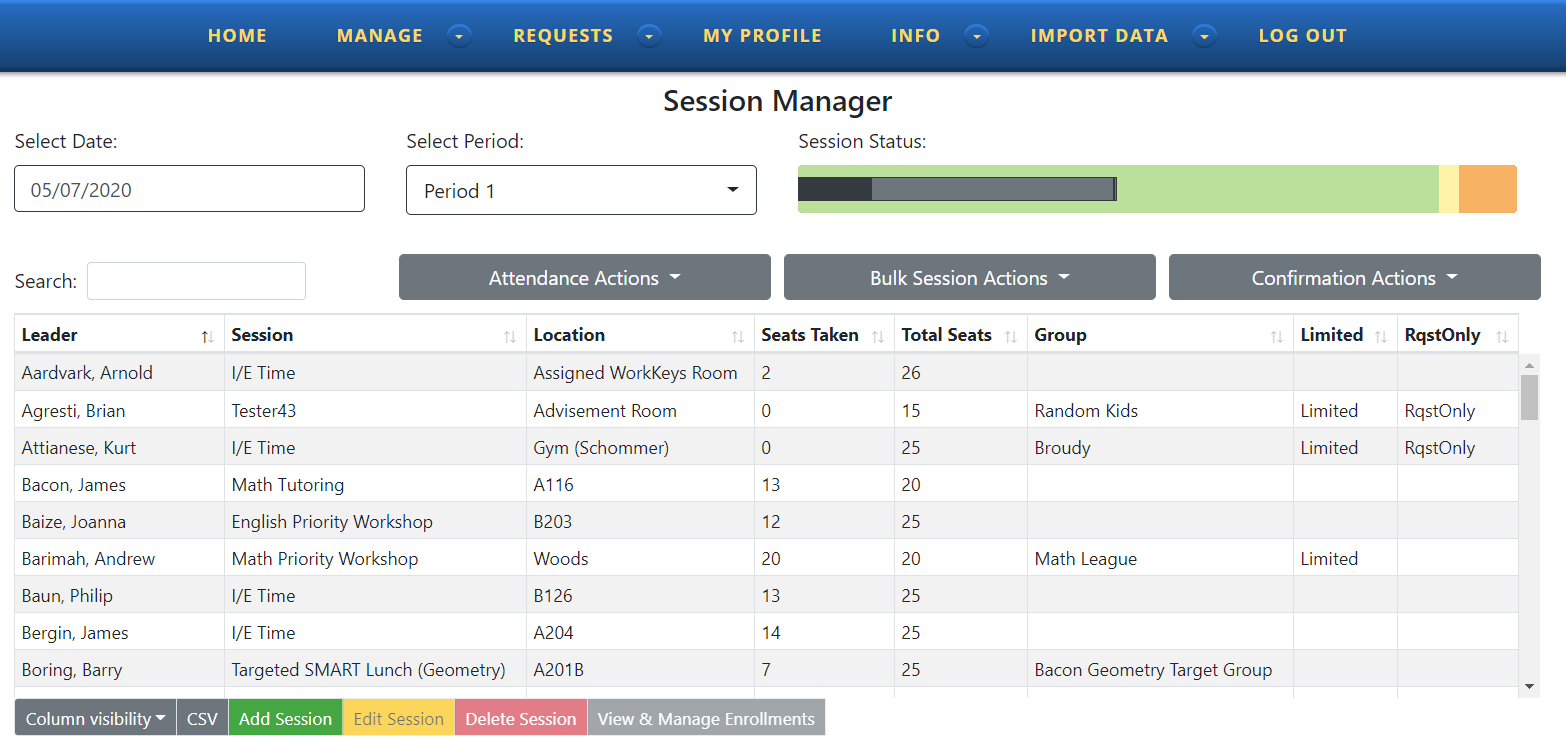The width and height of the screenshot is (1566, 749).
Task: Click the Requests menu arrow icon
Action: coord(650,36)
